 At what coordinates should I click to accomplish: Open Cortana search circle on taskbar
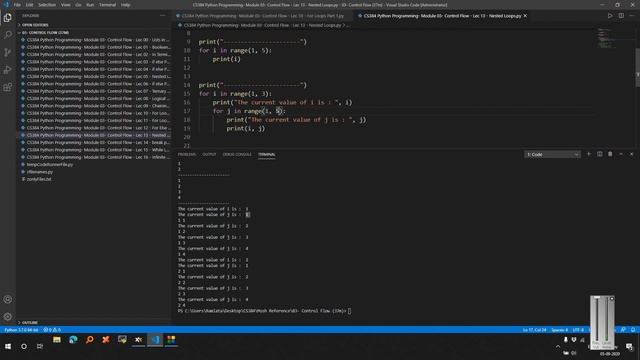pyautogui.click(x=24, y=346)
